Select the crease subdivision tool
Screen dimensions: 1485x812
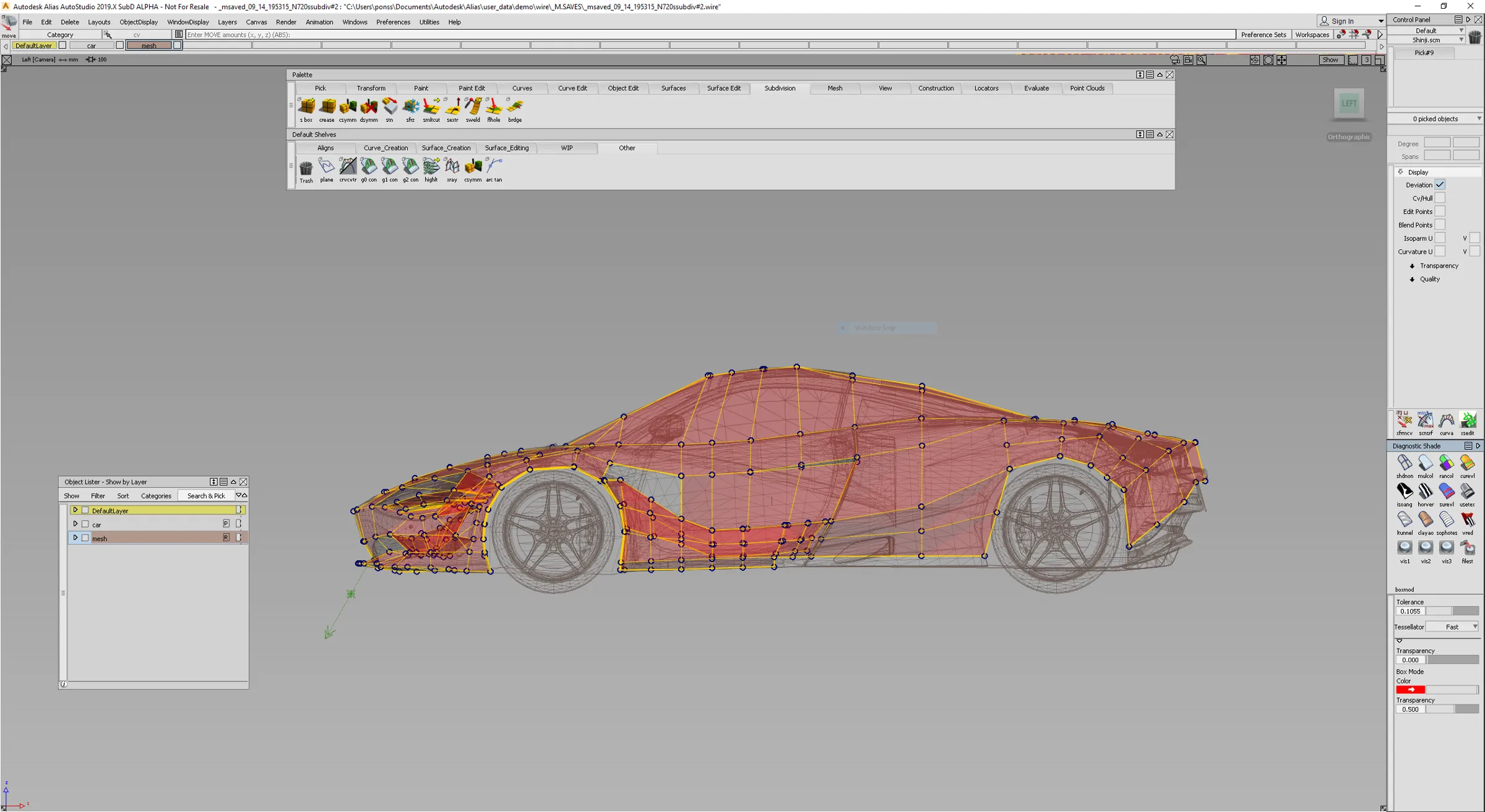pos(327,110)
